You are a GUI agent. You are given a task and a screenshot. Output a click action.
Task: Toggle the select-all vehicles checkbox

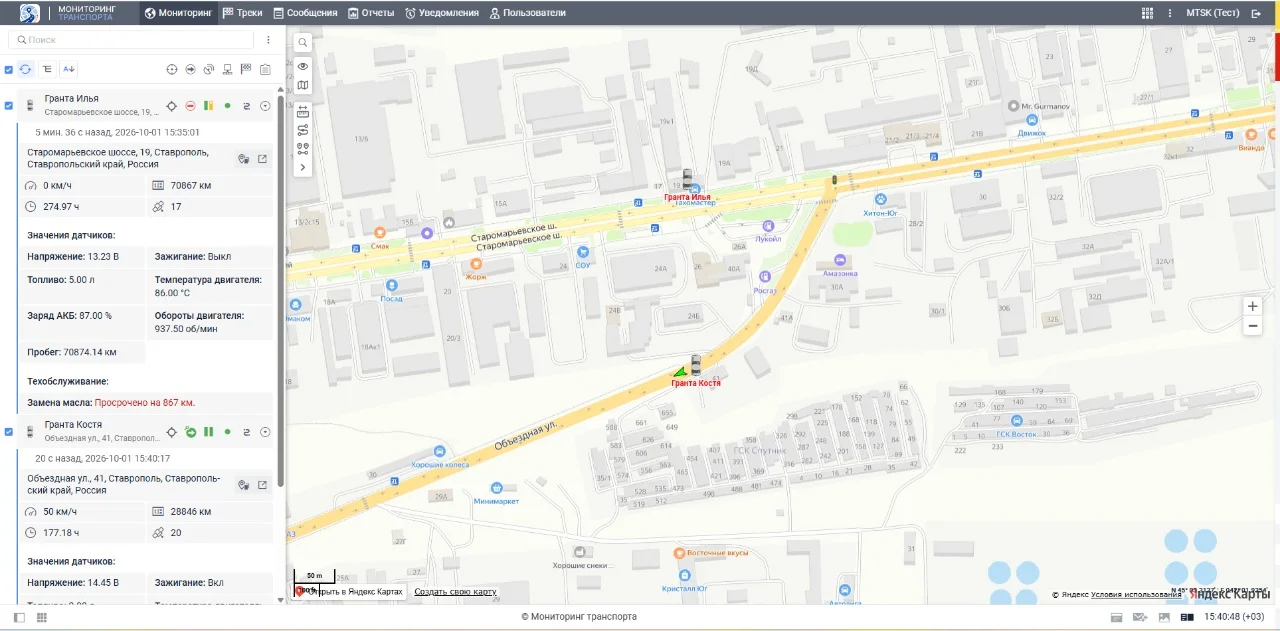coord(9,69)
